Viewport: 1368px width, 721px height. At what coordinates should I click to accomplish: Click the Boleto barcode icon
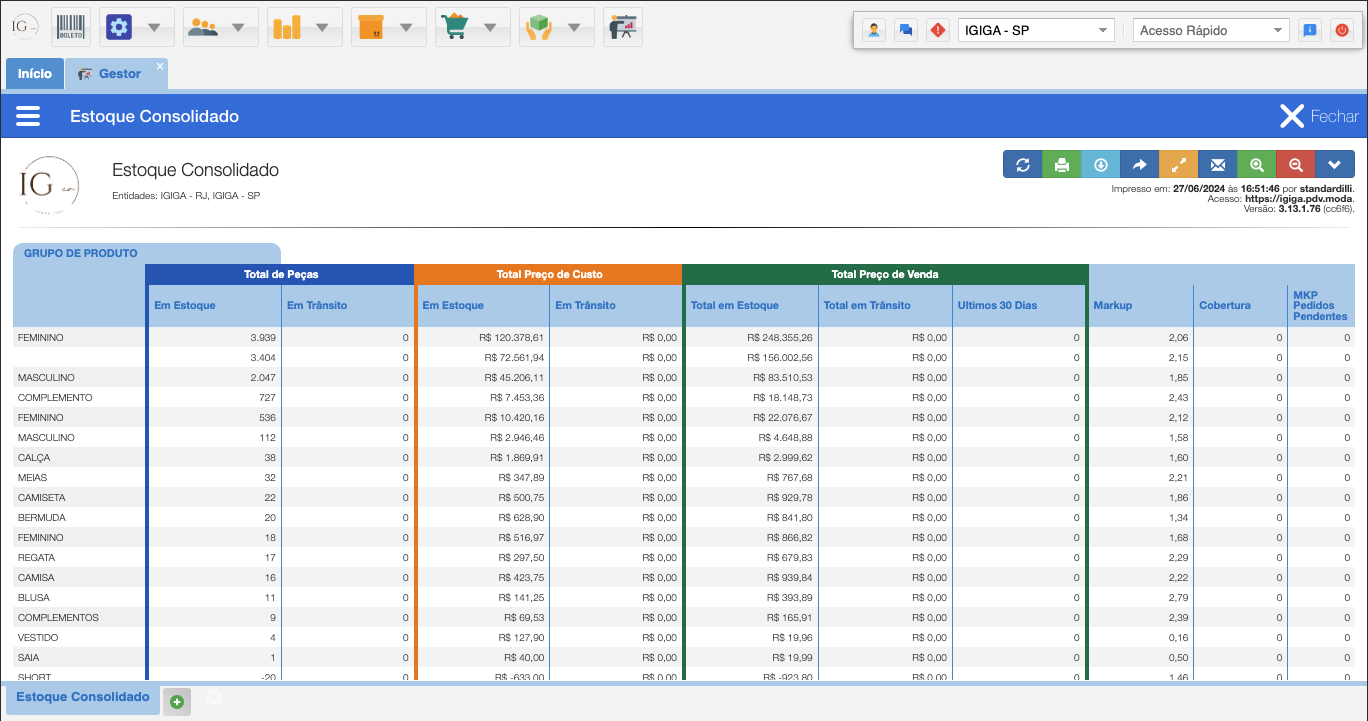(70, 27)
